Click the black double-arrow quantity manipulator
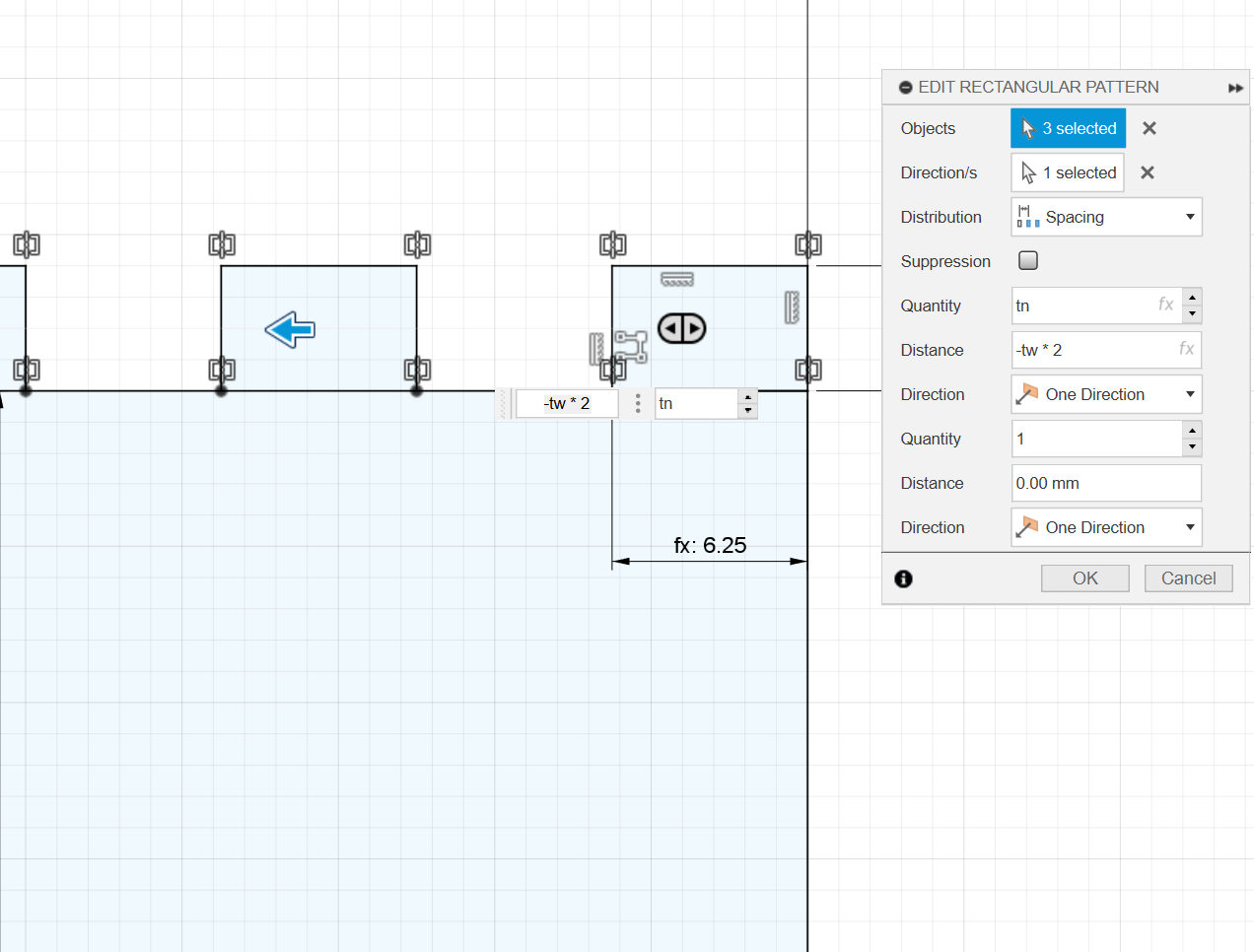The width and height of the screenshot is (1254, 952). pyautogui.click(x=682, y=328)
